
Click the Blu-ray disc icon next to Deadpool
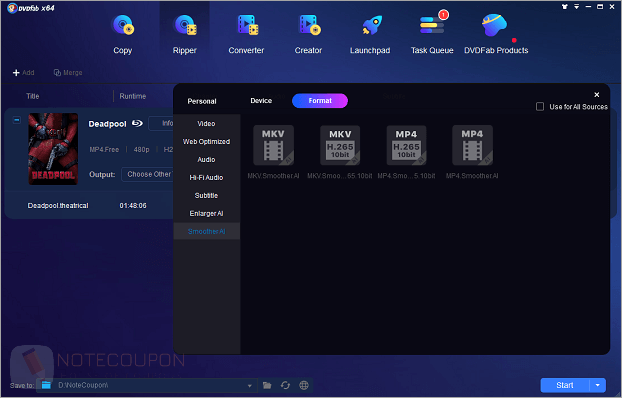tap(137, 123)
